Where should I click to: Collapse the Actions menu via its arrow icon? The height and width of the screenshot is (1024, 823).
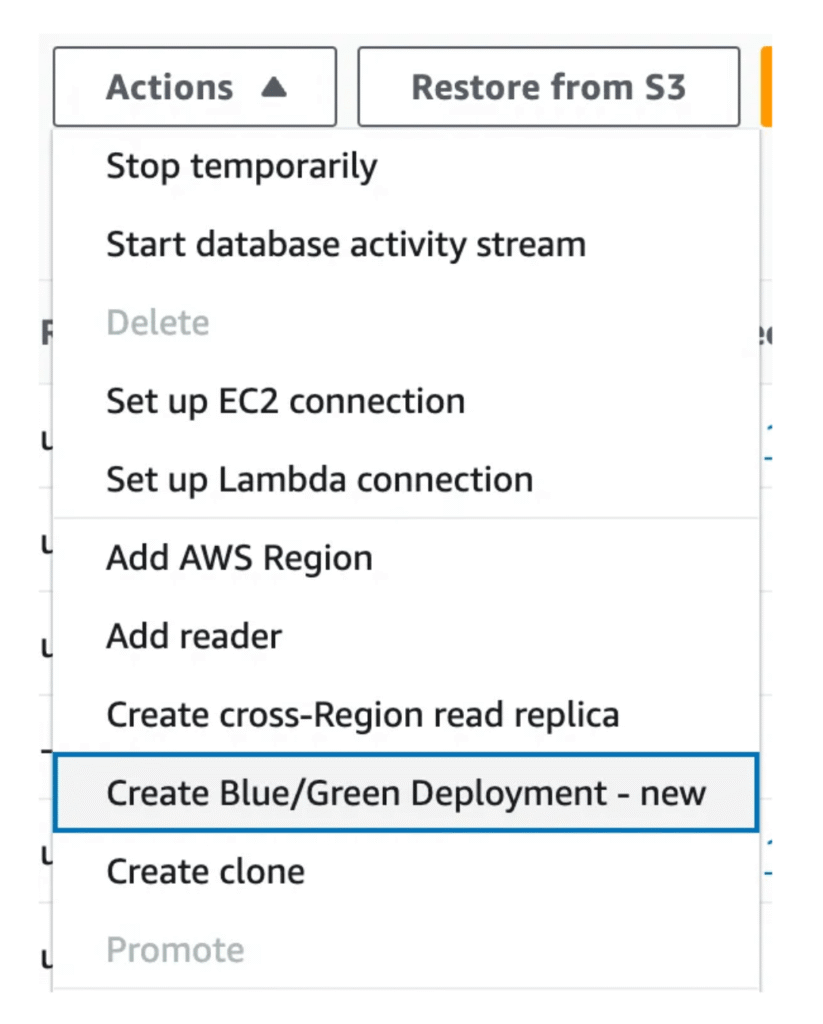pyautogui.click(x=273, y=88)
